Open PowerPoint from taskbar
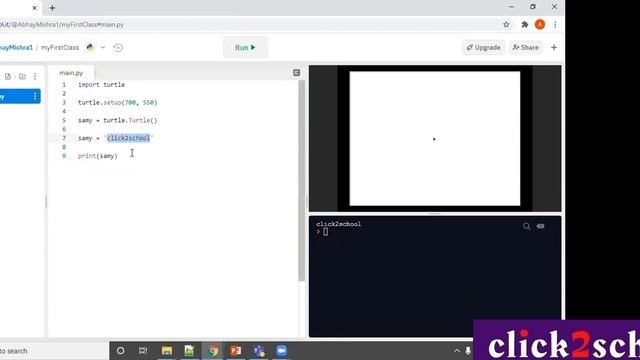The width and height of the screenshot is (640, 360). coord(236,351)
